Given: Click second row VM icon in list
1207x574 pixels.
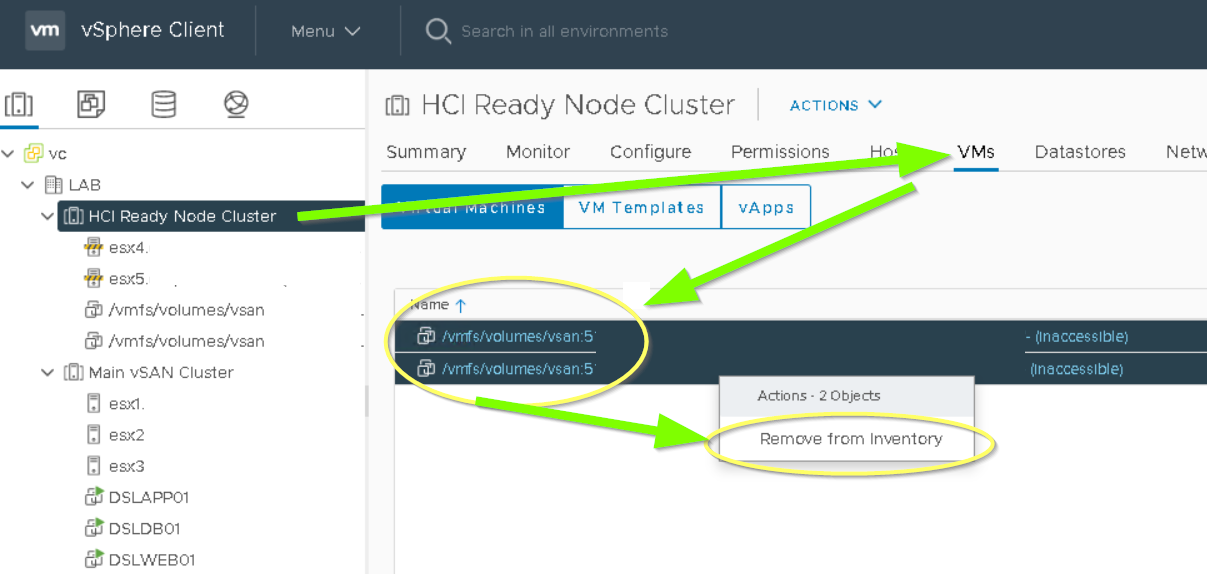Looking at the screenshot, I should [x=426, y=369].
